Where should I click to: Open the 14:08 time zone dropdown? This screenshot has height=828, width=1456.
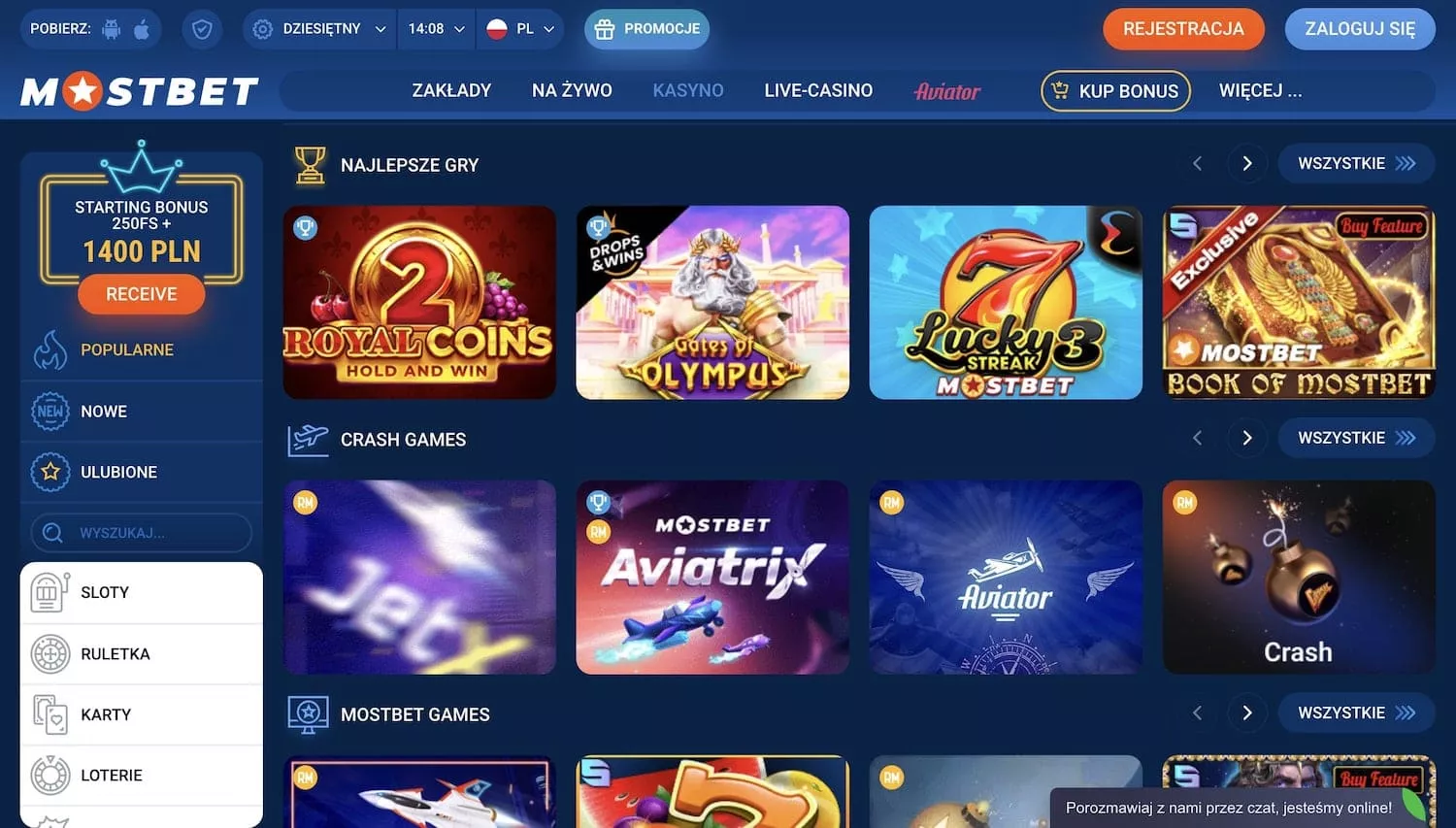tap(436, 29)
